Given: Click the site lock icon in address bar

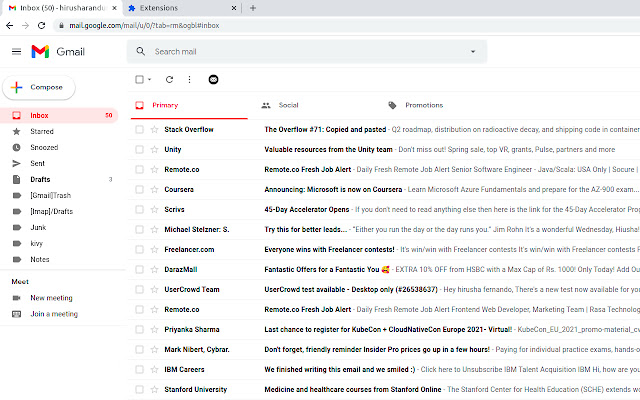Looking at the screenshot, I should (x=61, y=25).
